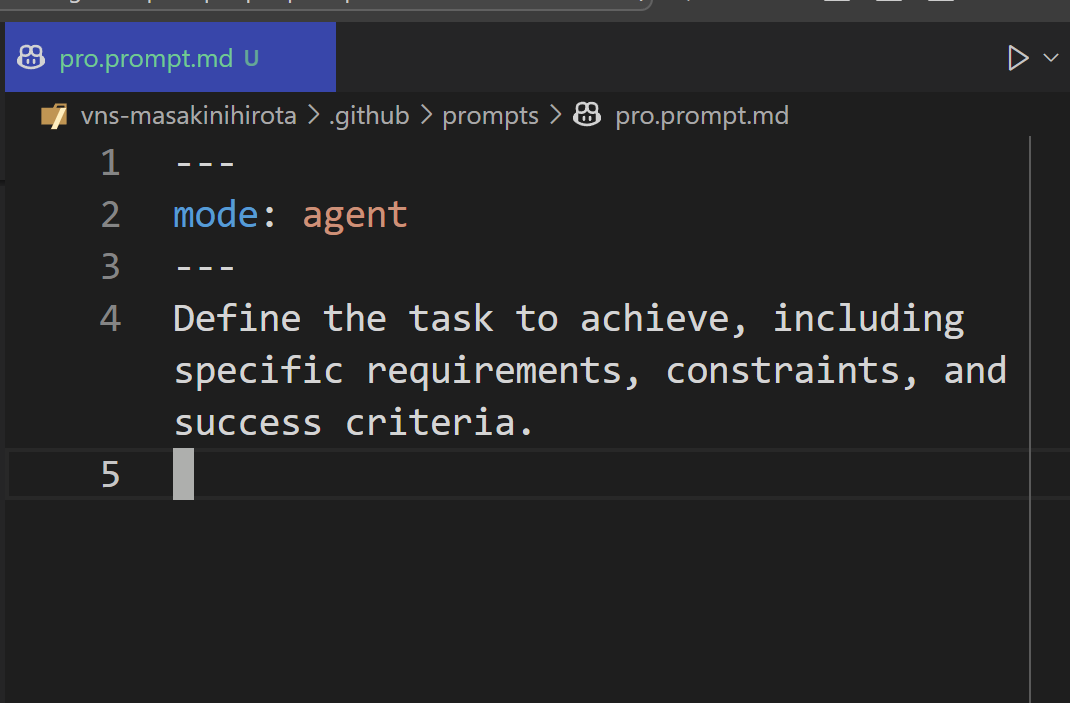Click the U untracked badge on the tab
The width and height of the screenshot is (1070, 703).
(251, 58)
